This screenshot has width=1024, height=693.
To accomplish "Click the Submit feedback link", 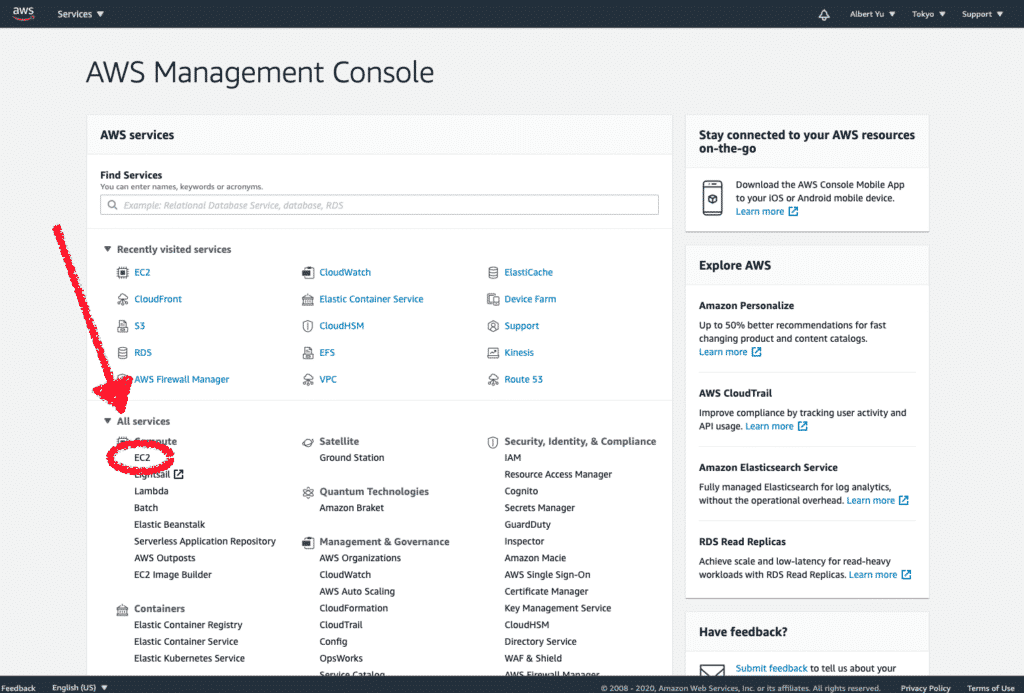I will (771, 668).
